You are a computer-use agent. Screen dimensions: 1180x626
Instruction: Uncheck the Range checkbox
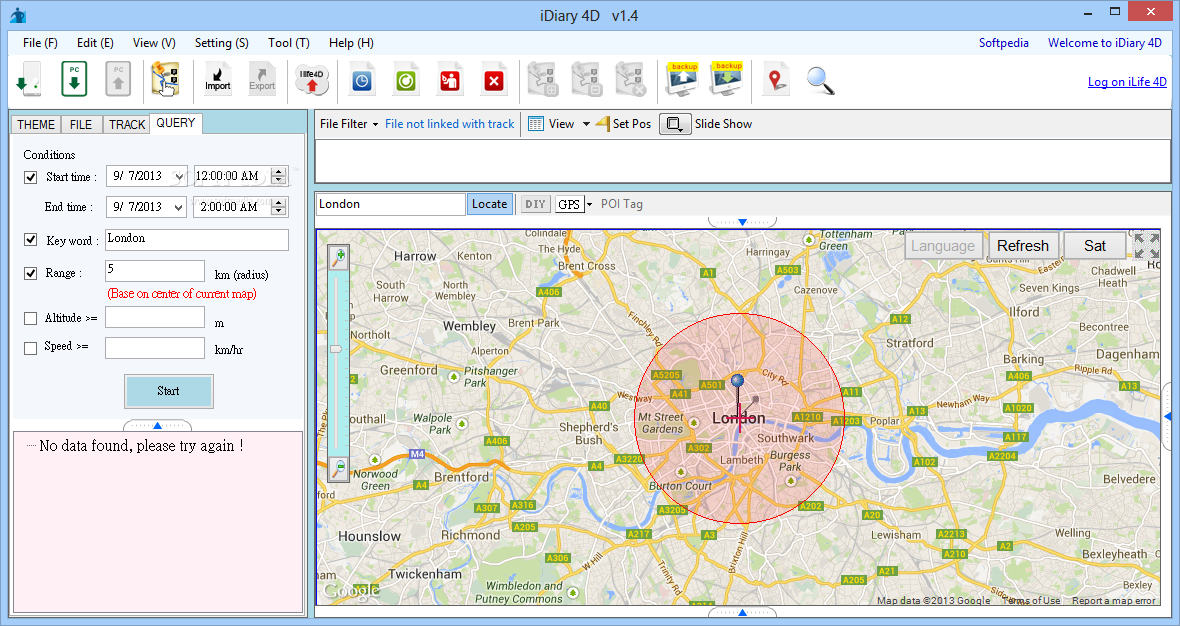coord(30,273)
